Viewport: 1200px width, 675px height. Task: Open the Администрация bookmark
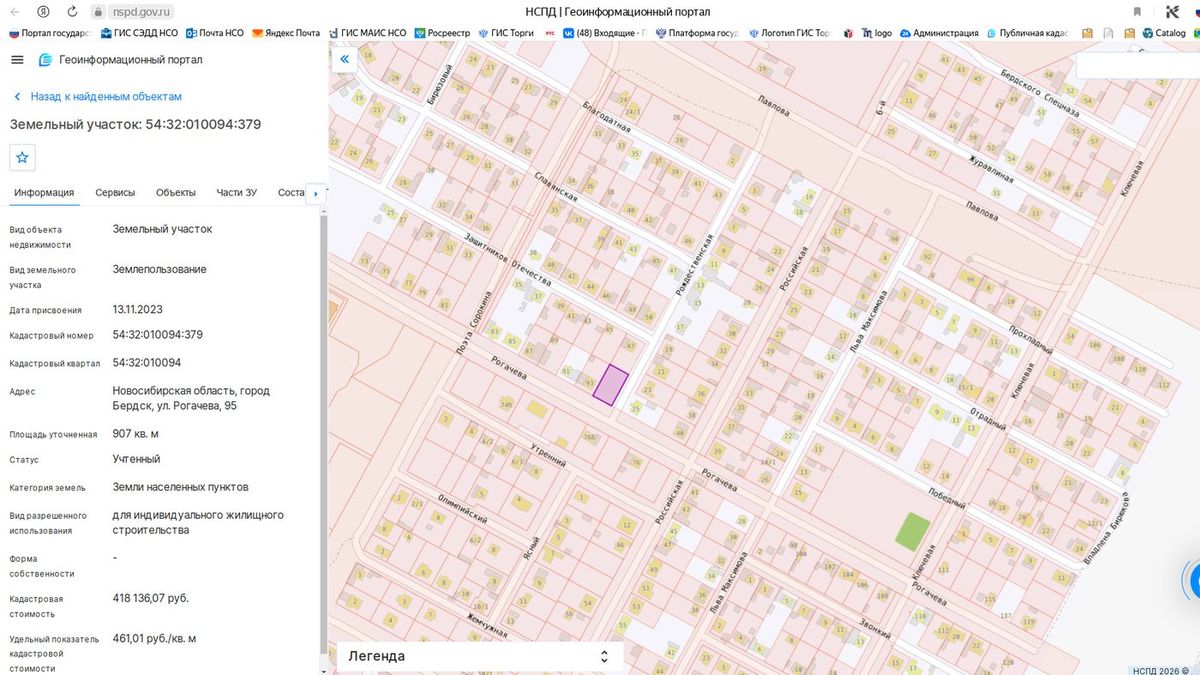tap(939, 33)
